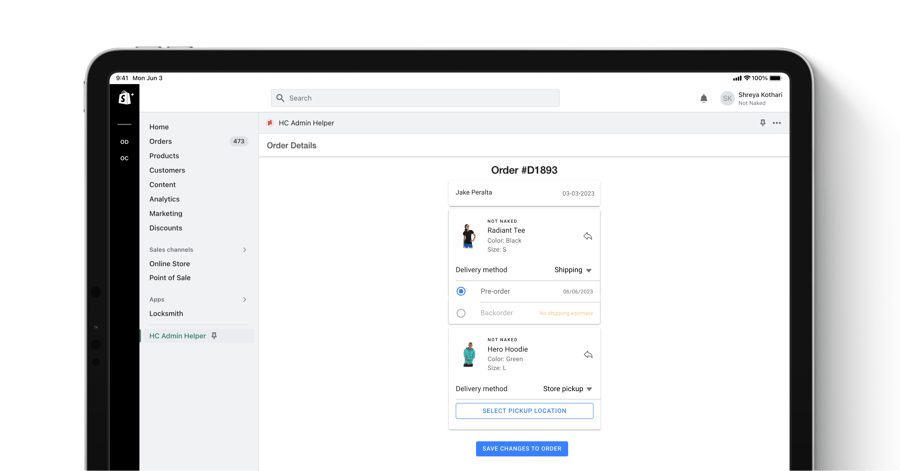Open the notifications bell
Image resolution: width=900 pixels, height=471 pixels.
pyautogui.click(x=704, y=99)
